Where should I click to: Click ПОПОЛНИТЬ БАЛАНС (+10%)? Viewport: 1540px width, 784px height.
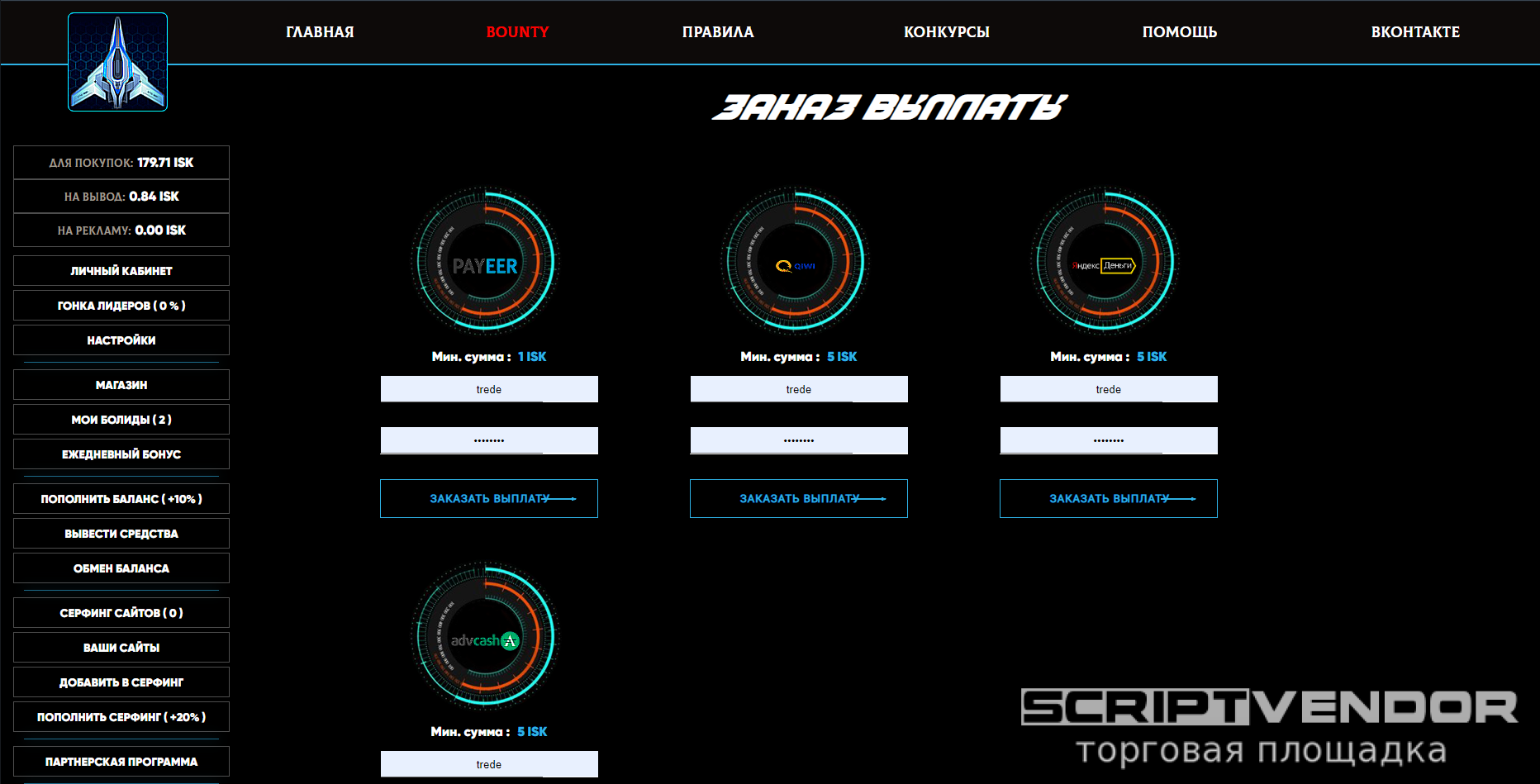coord(121,499)
